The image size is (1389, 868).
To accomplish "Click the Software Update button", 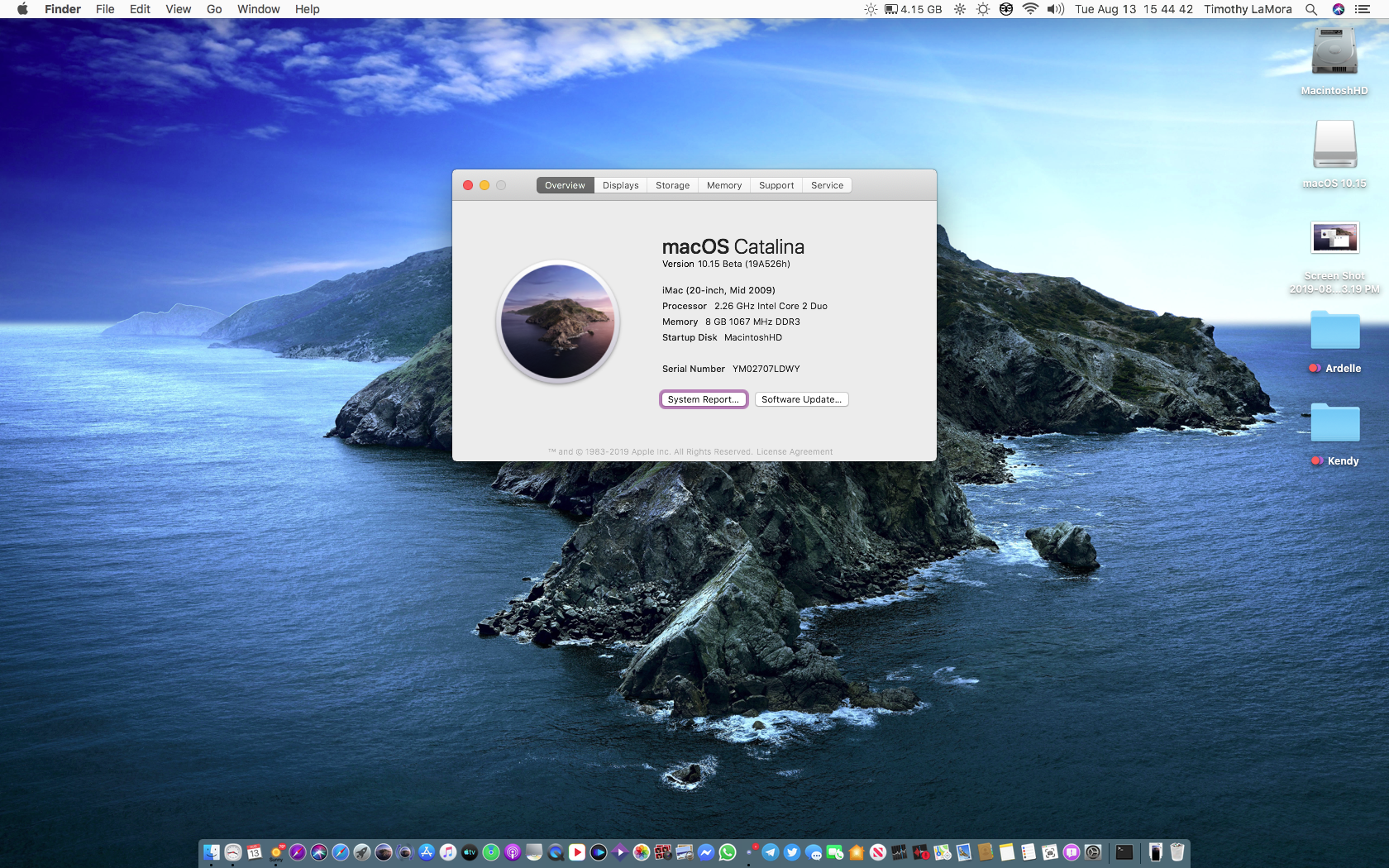I will point(801,399).
